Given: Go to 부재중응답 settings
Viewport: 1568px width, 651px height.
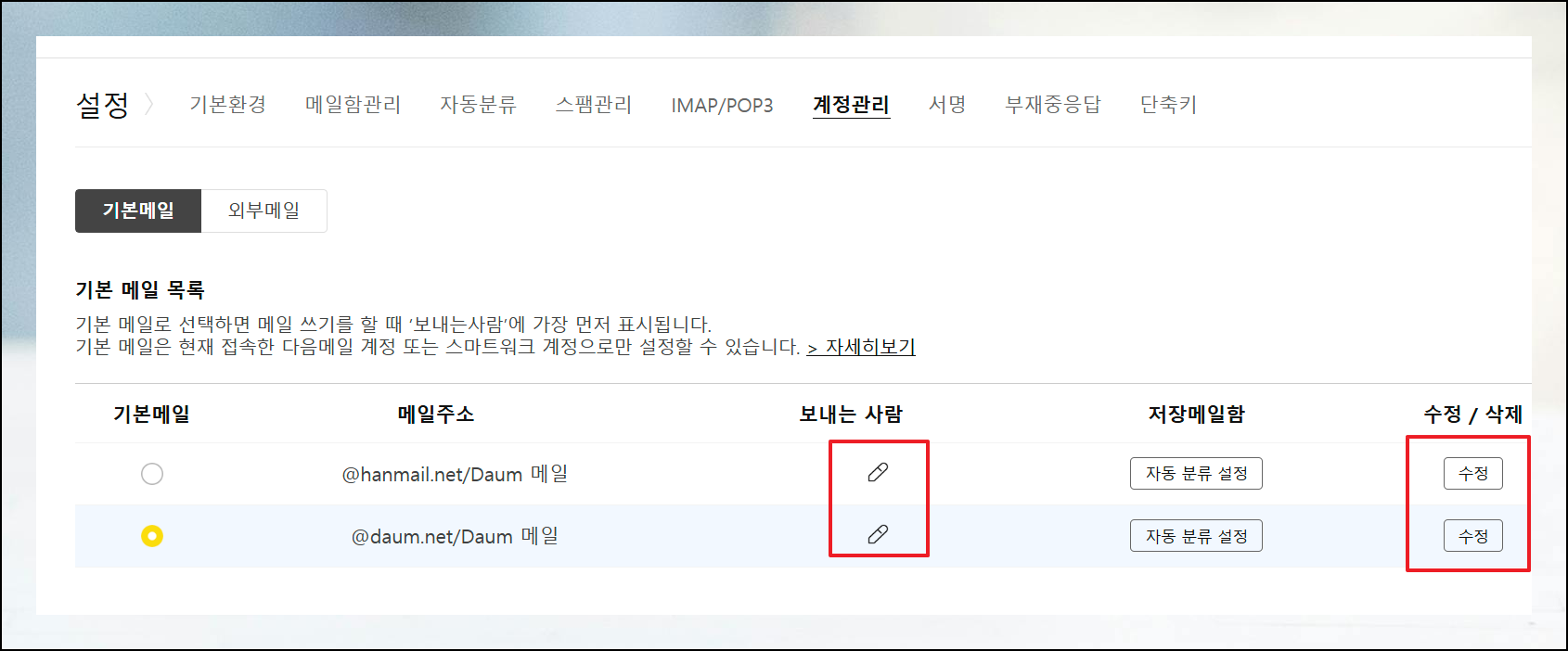Looking at the screenshot, I should point(1053,105).
